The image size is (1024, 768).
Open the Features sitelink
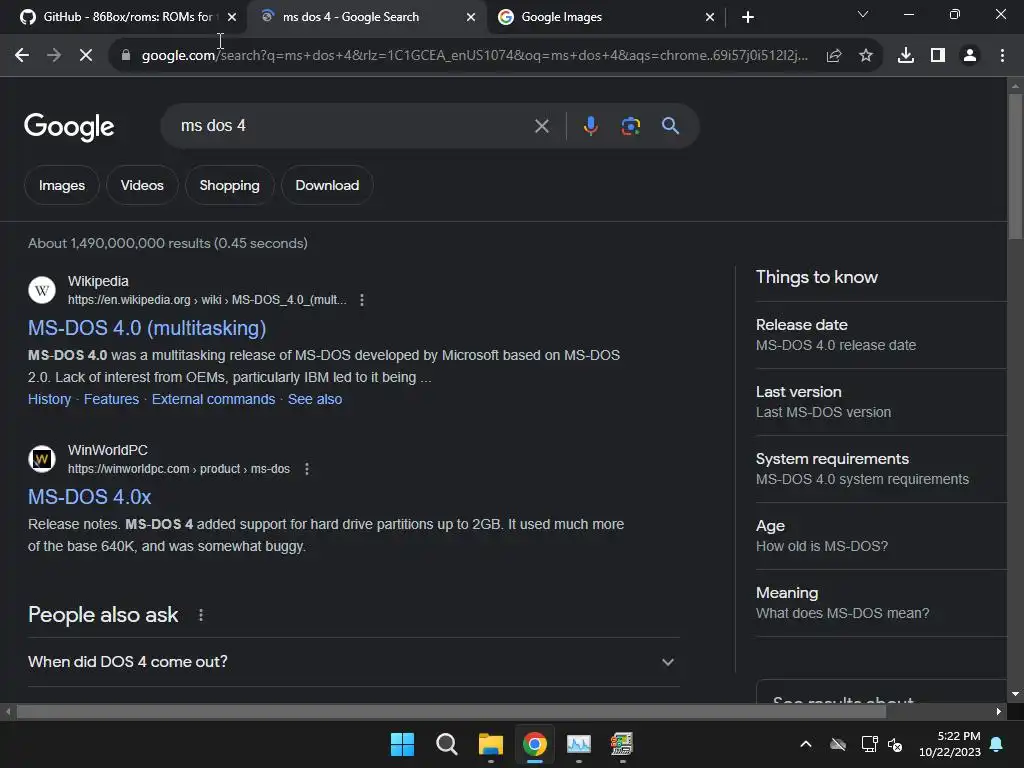(111, 399)
